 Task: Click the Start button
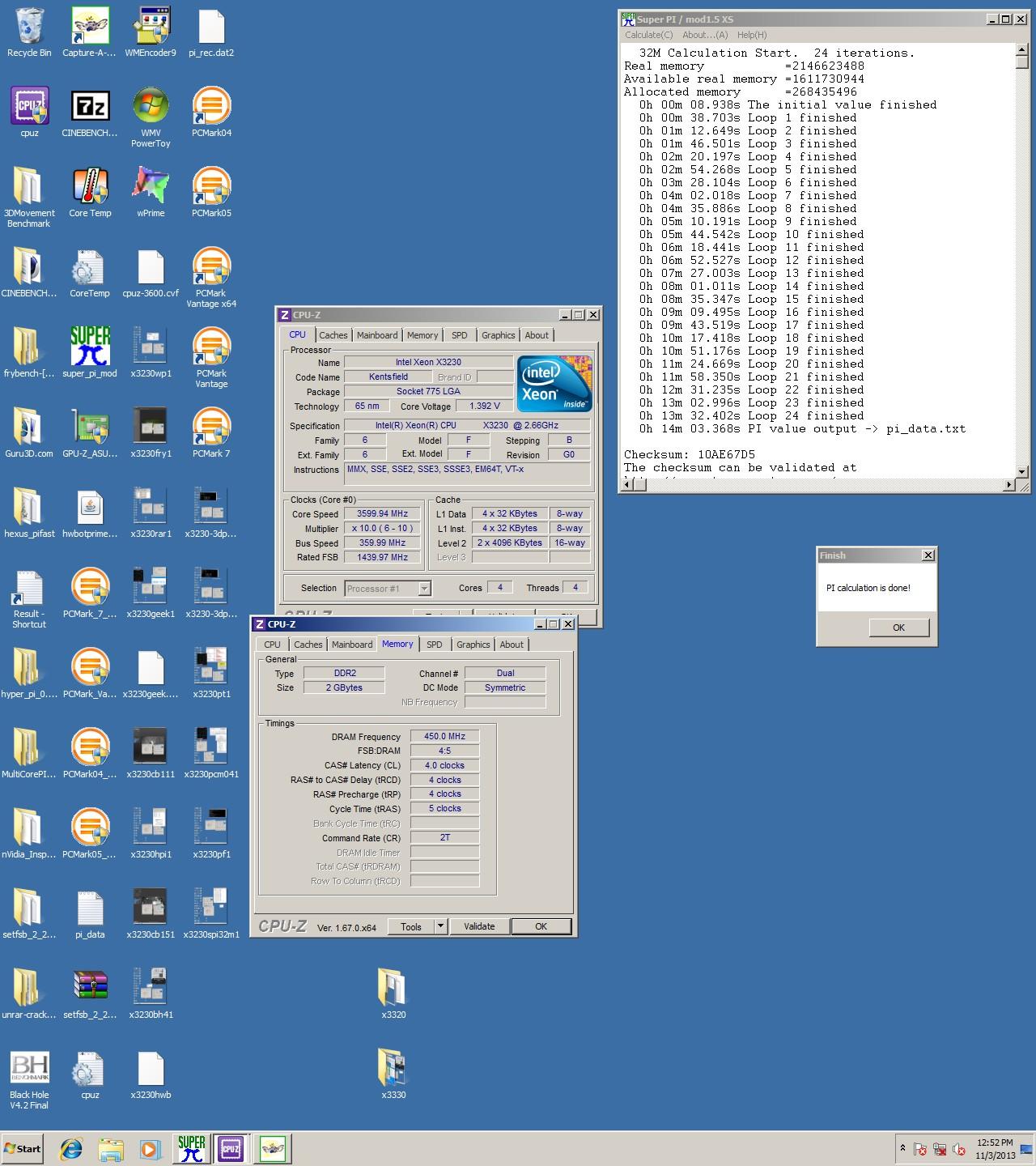(x=23, y=1148)
